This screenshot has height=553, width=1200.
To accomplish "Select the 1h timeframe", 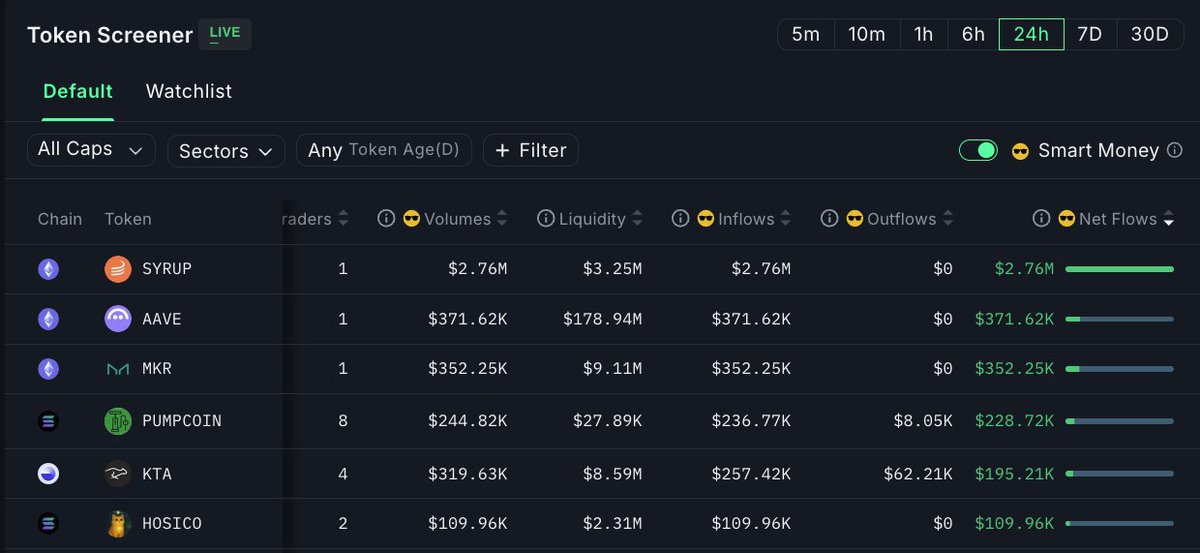I will coord(923,34).
